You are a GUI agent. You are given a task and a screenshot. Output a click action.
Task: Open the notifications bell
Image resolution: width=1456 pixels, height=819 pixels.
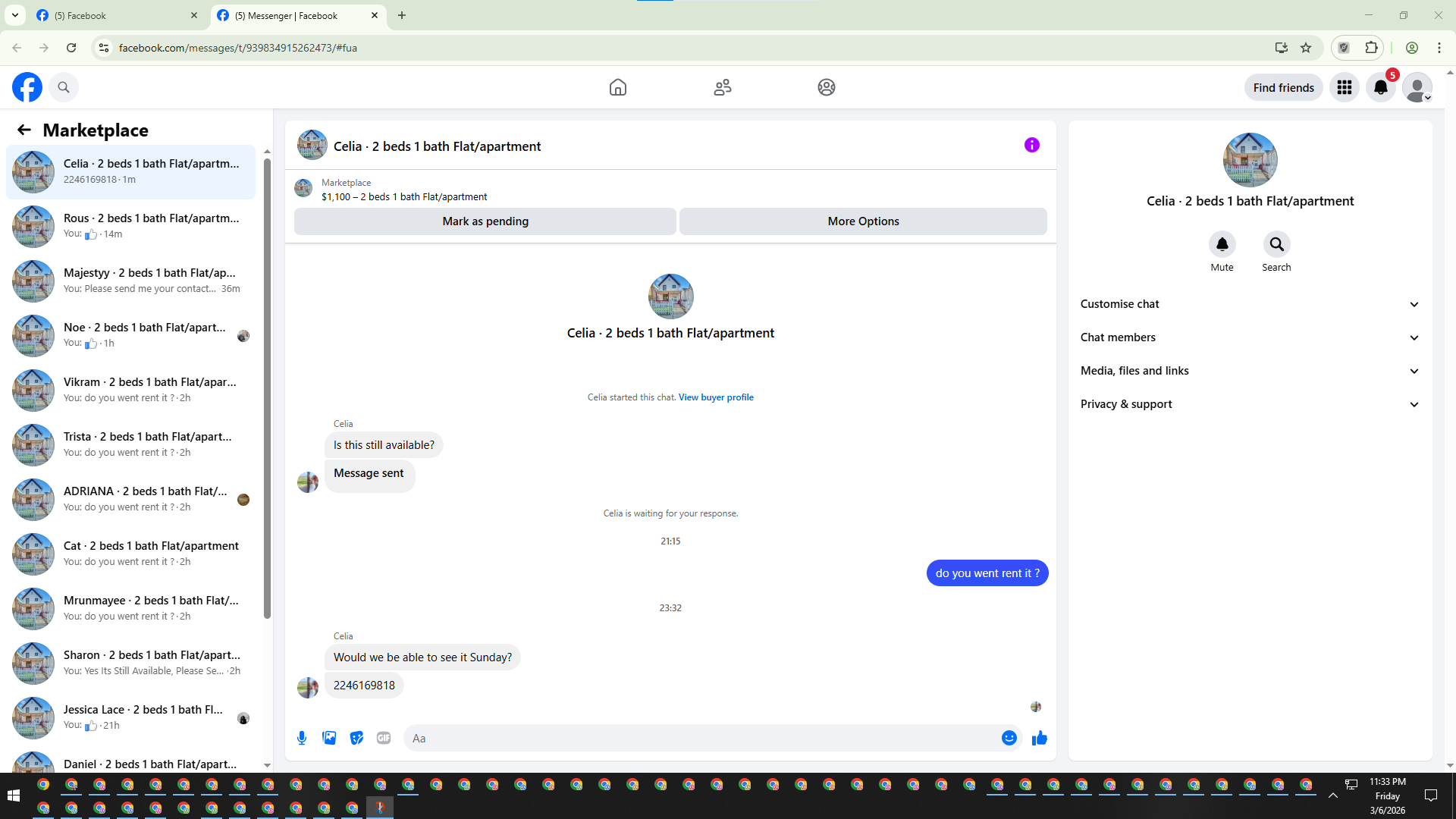pos(1380,87)
